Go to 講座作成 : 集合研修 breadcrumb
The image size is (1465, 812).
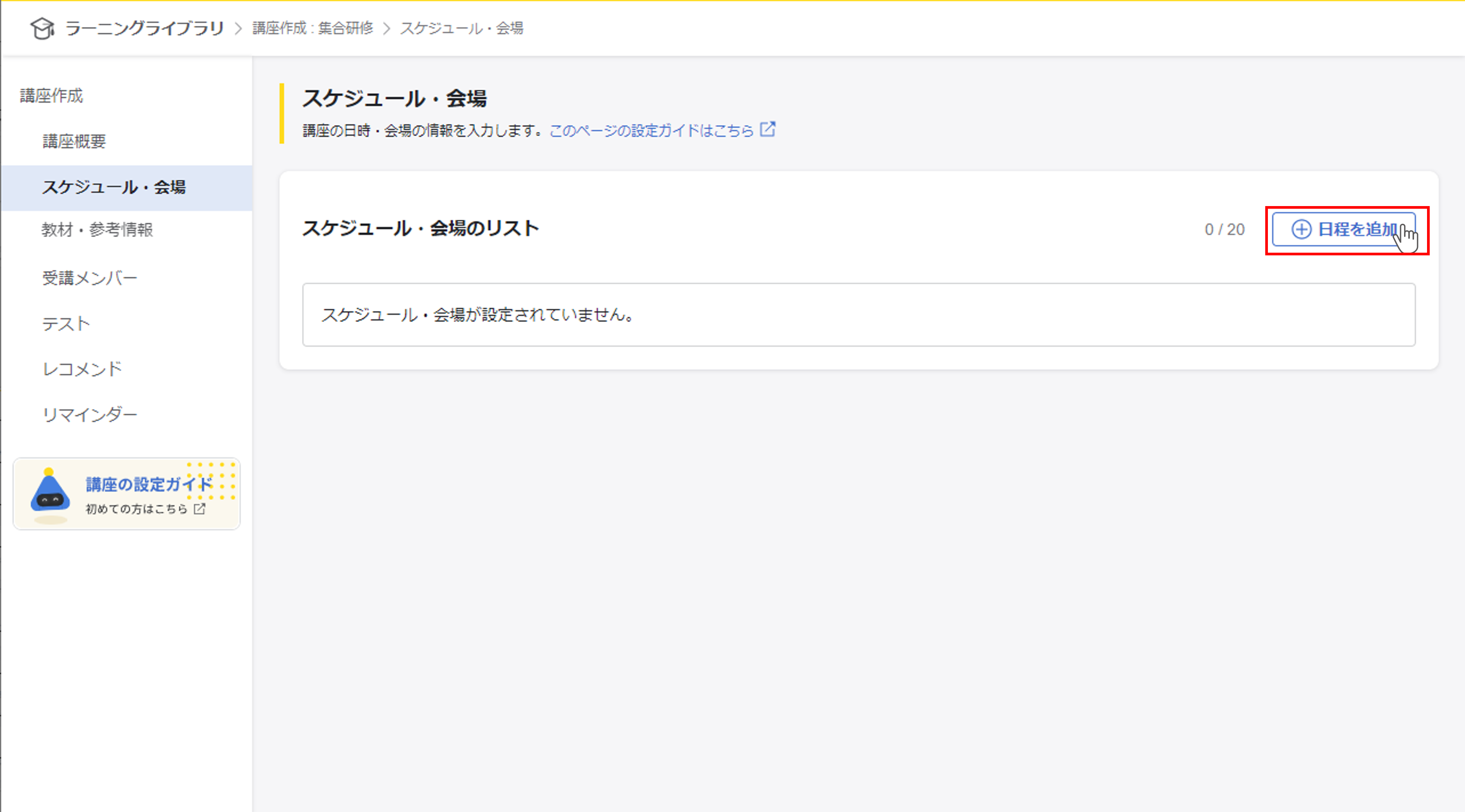[x=312, y=28]
